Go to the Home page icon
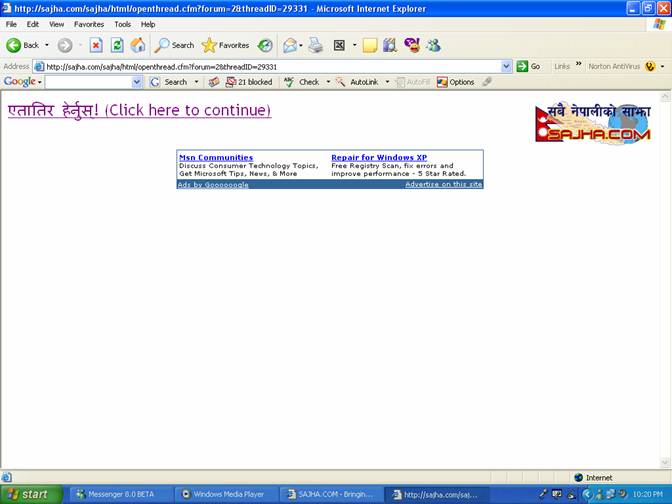Screen dimensions: 672x504 (138, 45)
